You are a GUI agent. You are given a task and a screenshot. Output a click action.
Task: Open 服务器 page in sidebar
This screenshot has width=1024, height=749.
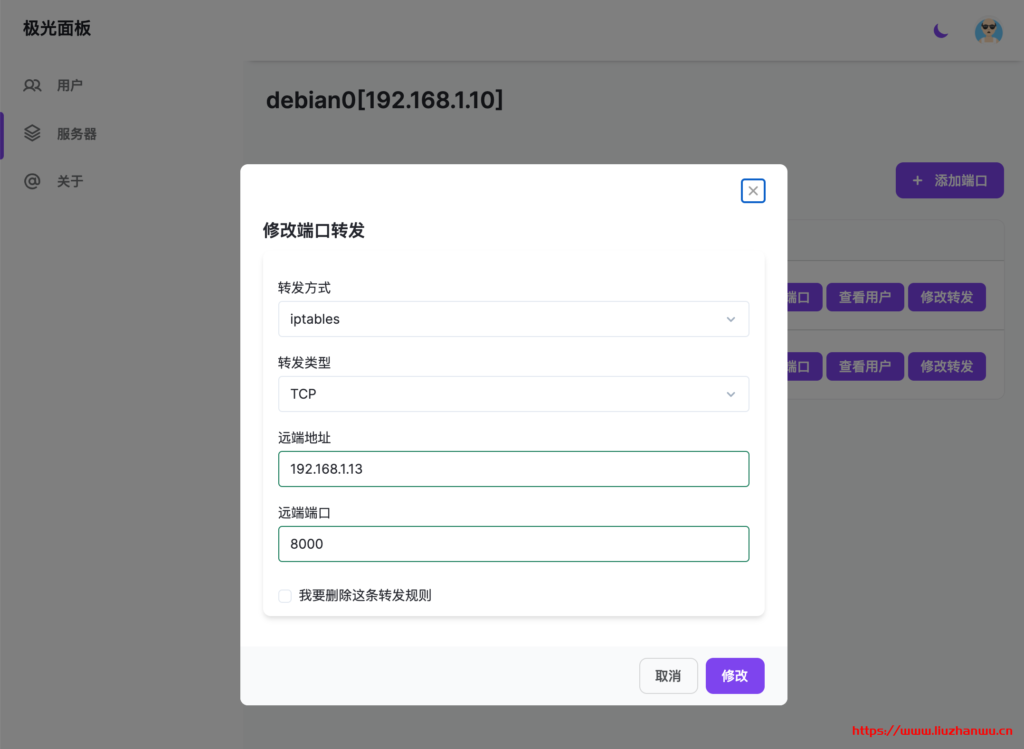pyautogui.click(x=76, y=134)
